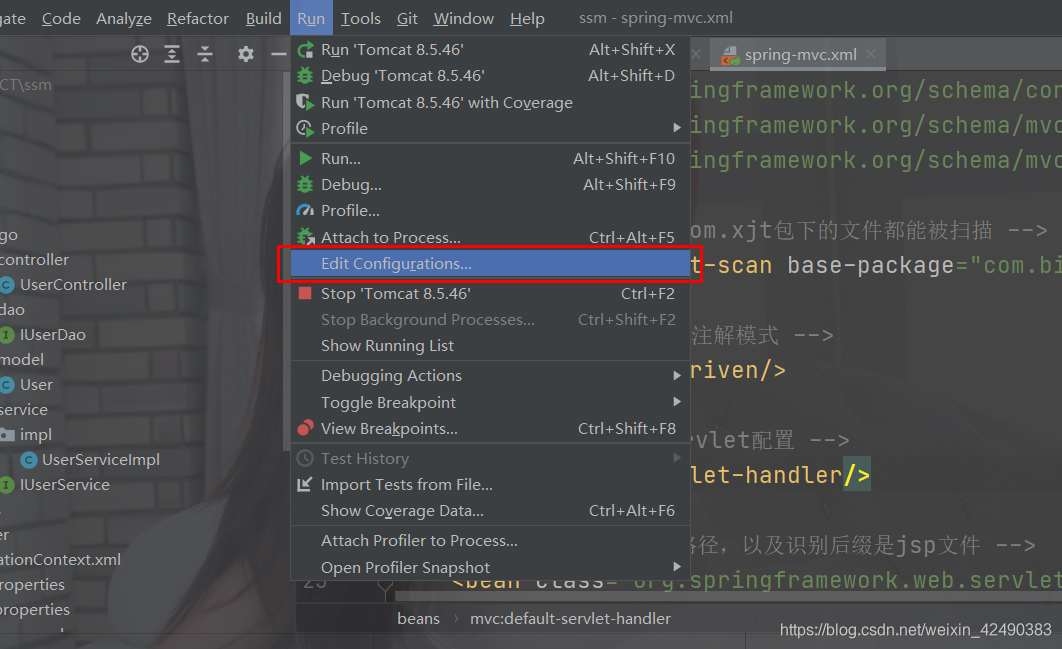Screen dimensions: 1062x649
Task: Open the Git menu
Action: click(407, 18)
